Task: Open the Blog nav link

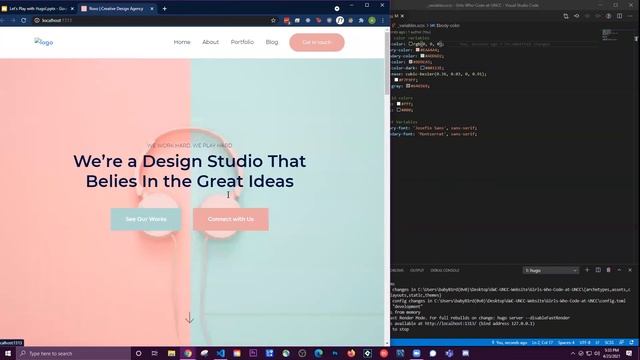Action: point(272,42)
